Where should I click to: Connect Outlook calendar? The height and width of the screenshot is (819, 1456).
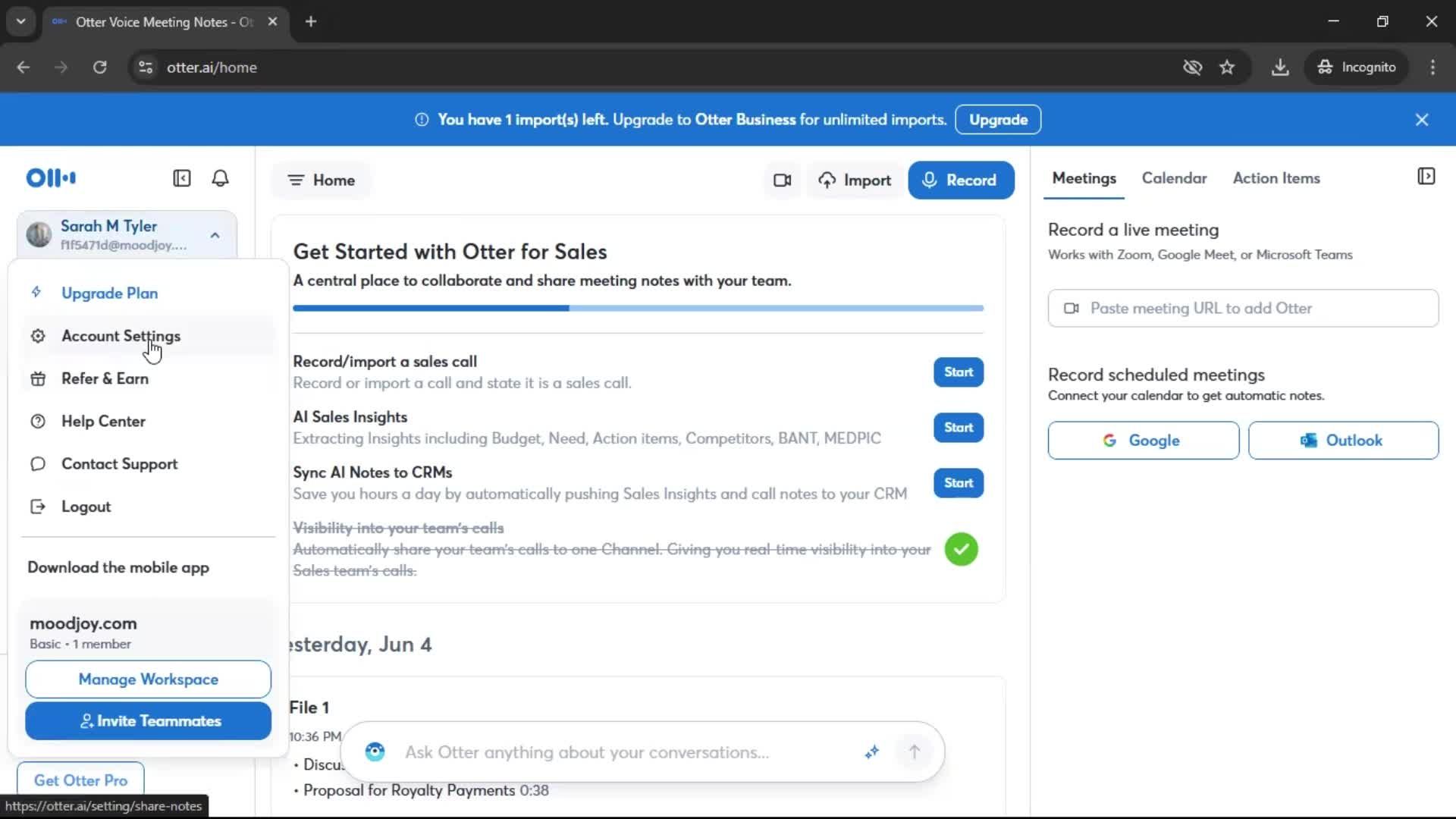point(1343,441)
